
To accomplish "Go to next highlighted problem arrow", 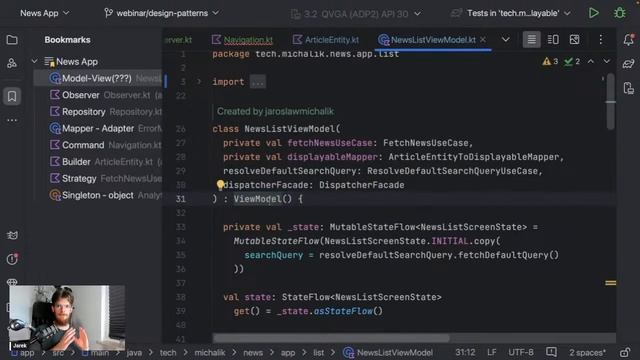I will click(x=607, y=61).
